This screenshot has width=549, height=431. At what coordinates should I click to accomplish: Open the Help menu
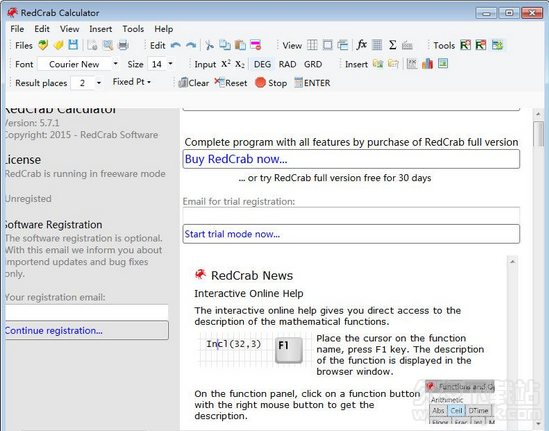[x=164, y=29]
